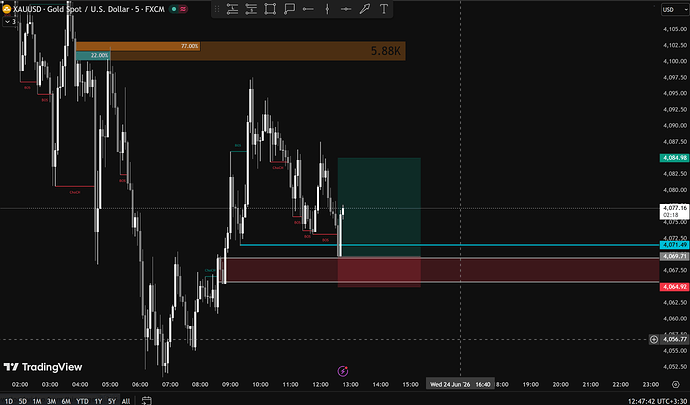Select the callout comment tool

pyautogui.click(x=289, y=9)
